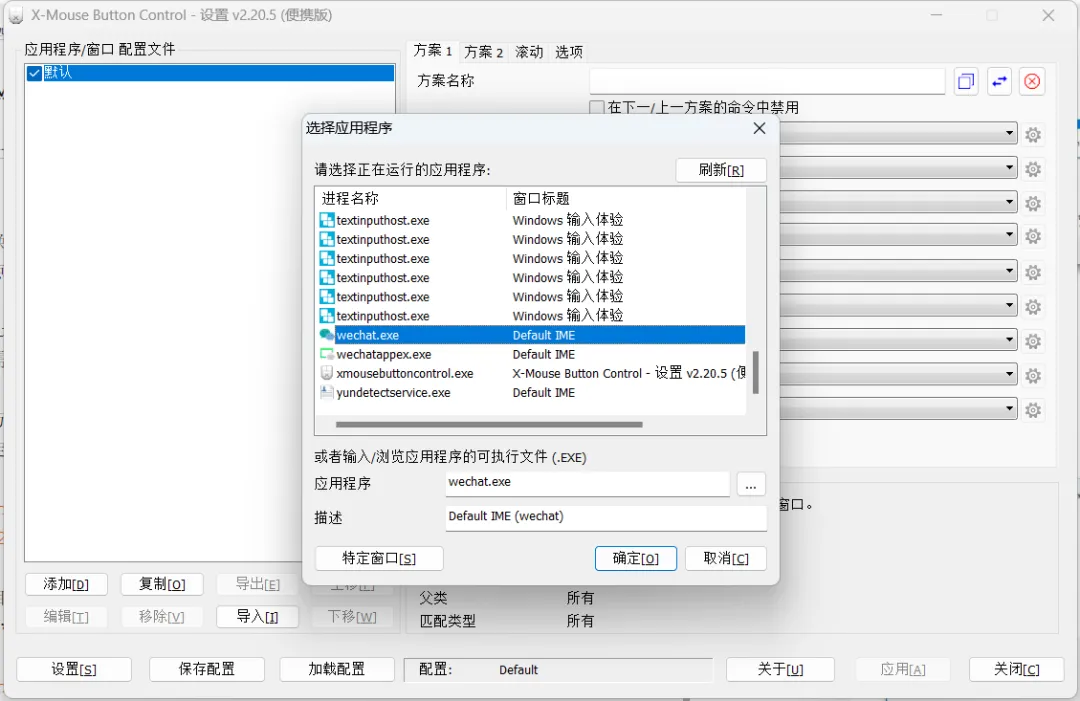Click the wechatappex.exe process icon

(x=327, y=355)
